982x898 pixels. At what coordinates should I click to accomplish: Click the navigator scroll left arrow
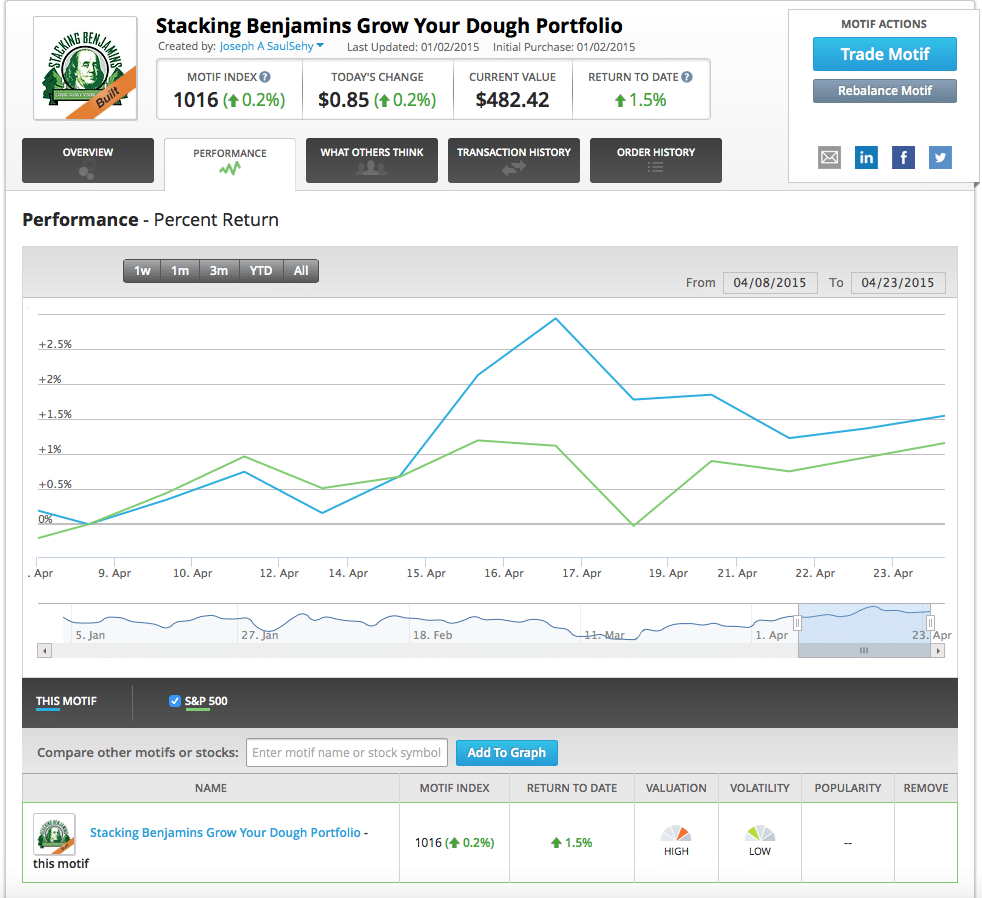pos(44,651)
